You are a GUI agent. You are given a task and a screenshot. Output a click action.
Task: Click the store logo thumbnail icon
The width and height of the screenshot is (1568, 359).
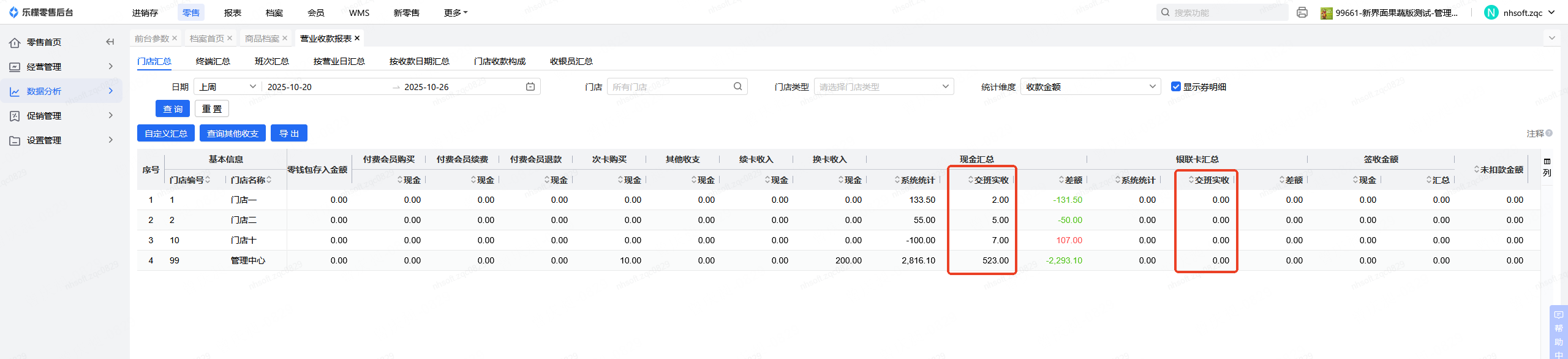(x=1327, y=13)
